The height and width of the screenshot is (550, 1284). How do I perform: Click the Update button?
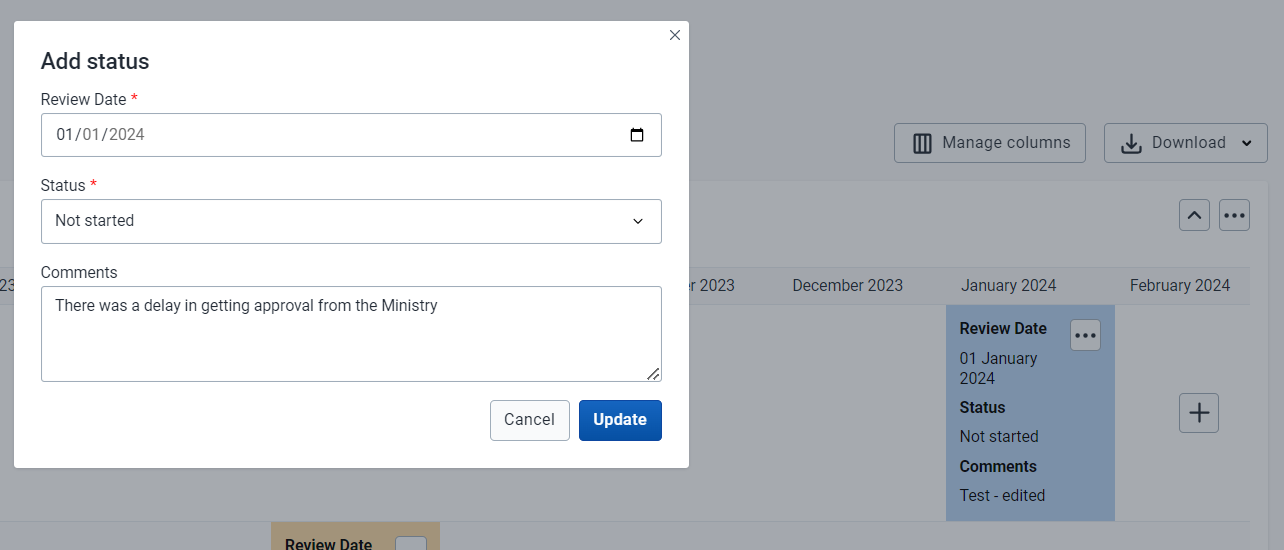(x=620, y=420)
